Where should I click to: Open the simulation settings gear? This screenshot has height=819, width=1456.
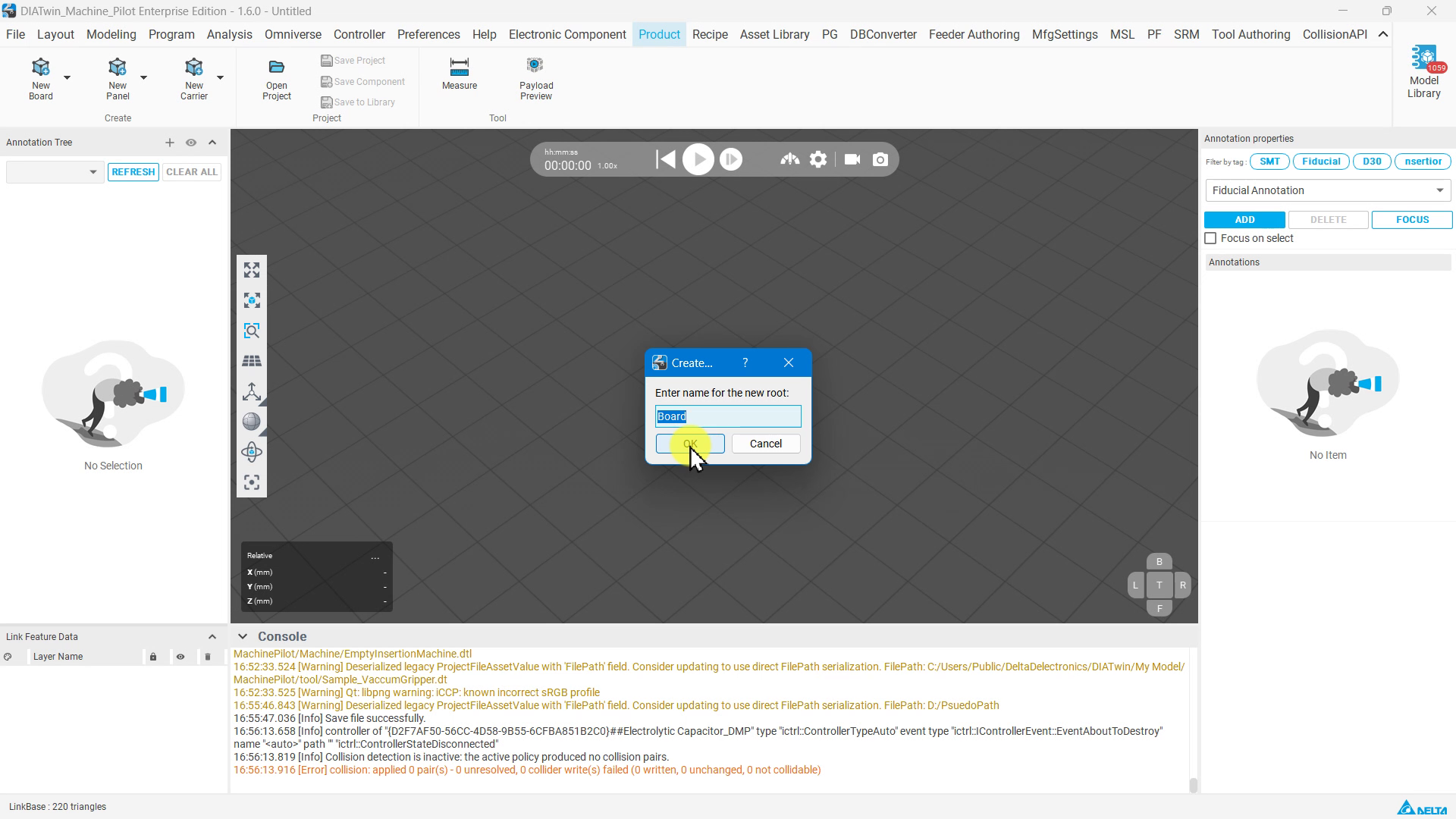pyautogui.click(x=818, y=159)
